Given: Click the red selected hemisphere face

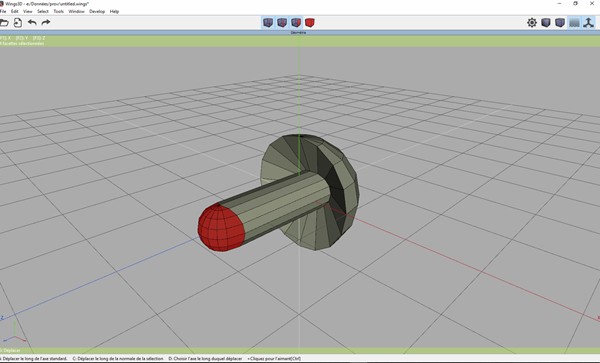Looking at the screenshot, I should 221,228.
